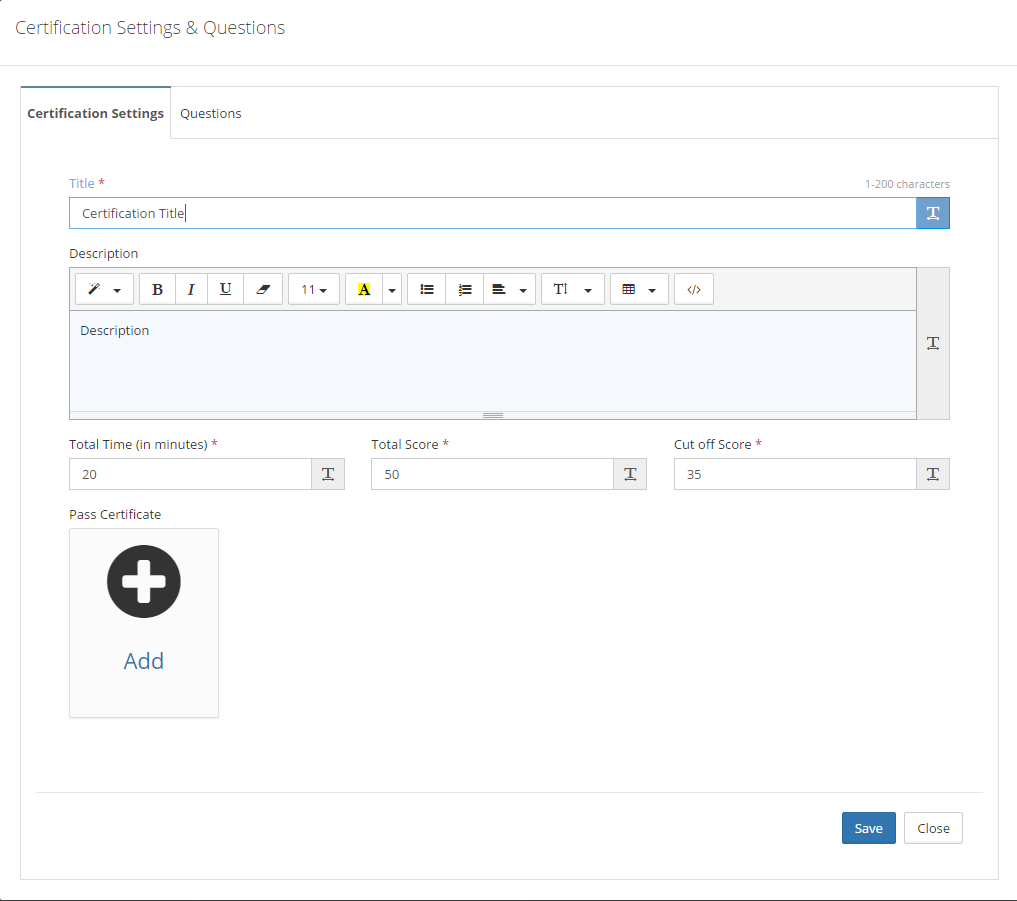Click the text icon beside Total Score

pos(630,474)
